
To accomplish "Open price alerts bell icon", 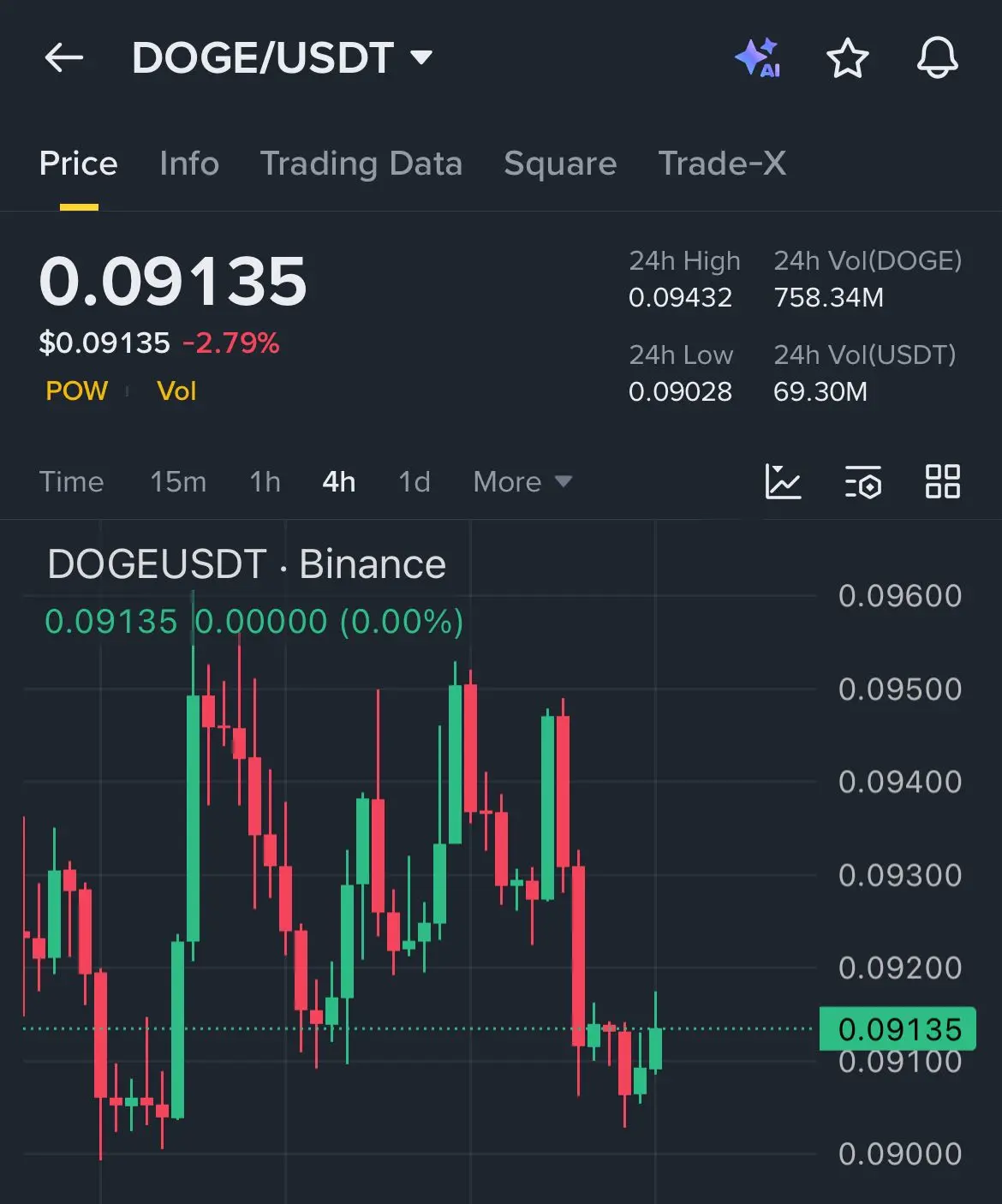I will pyautogui.click(x=938, y=58).
